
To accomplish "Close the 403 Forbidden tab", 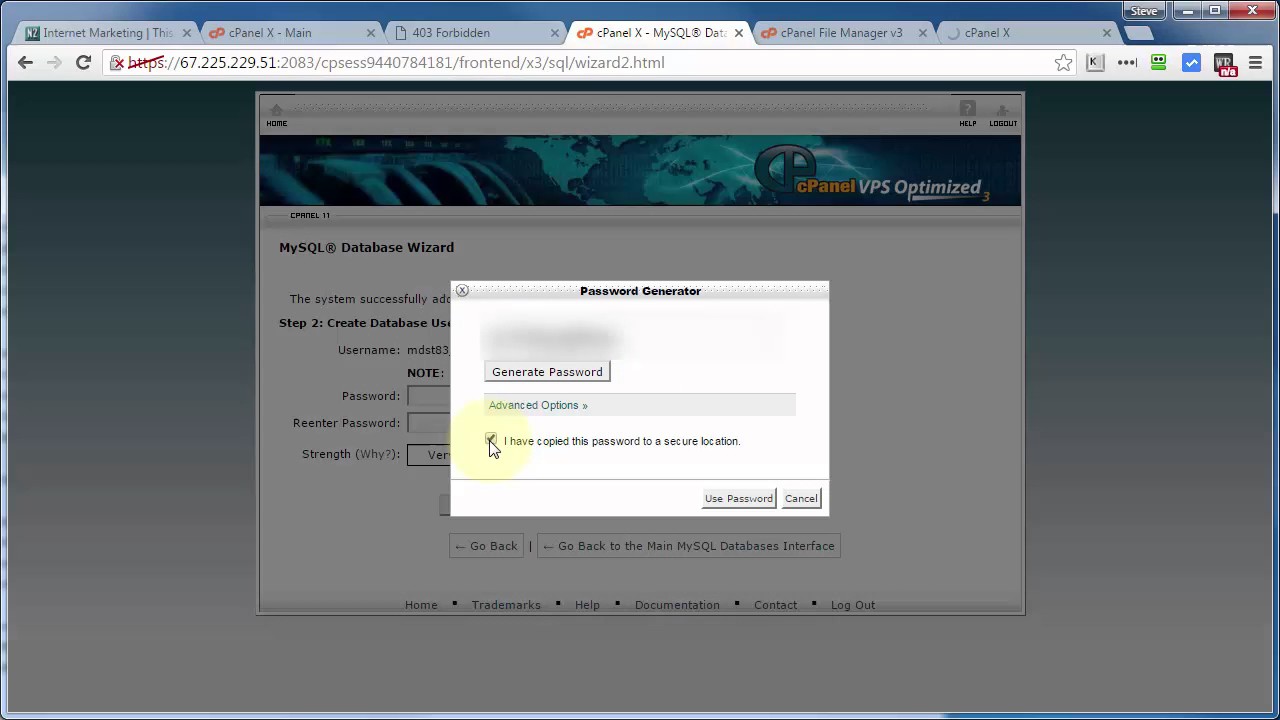I will coord(555,33).
